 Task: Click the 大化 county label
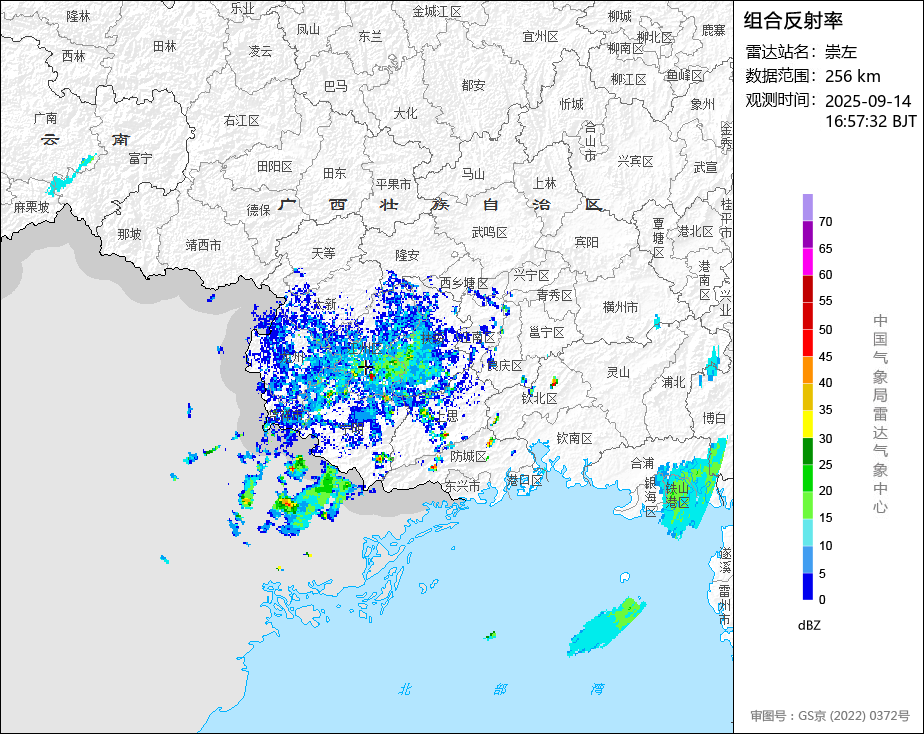(405, 113)
